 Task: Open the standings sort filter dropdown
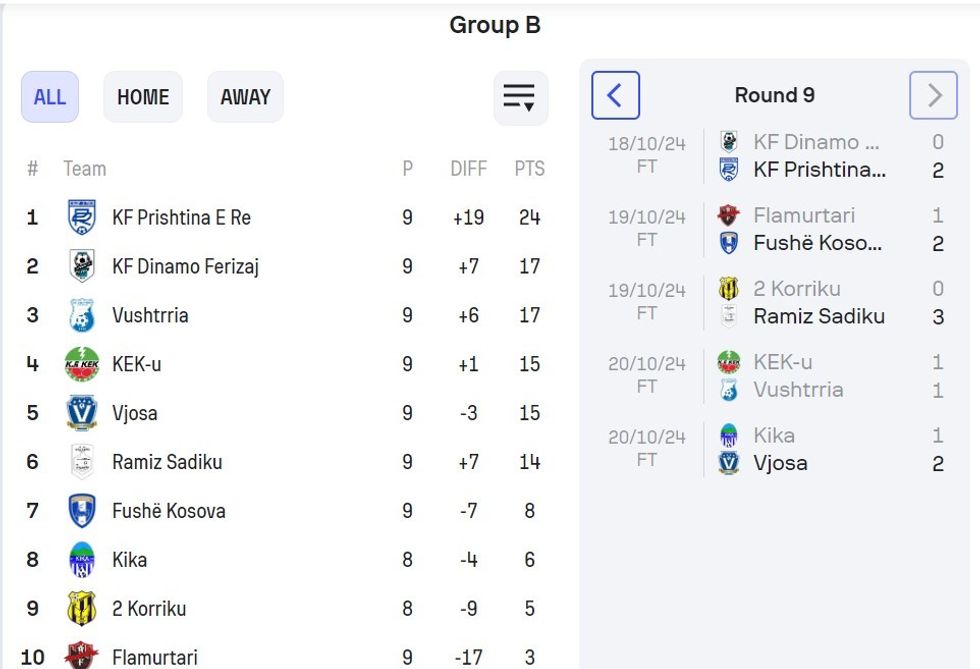(520, 97)
